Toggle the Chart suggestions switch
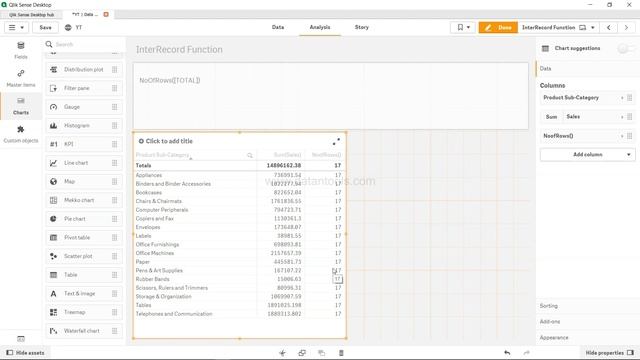 click(x=625, y=49)
